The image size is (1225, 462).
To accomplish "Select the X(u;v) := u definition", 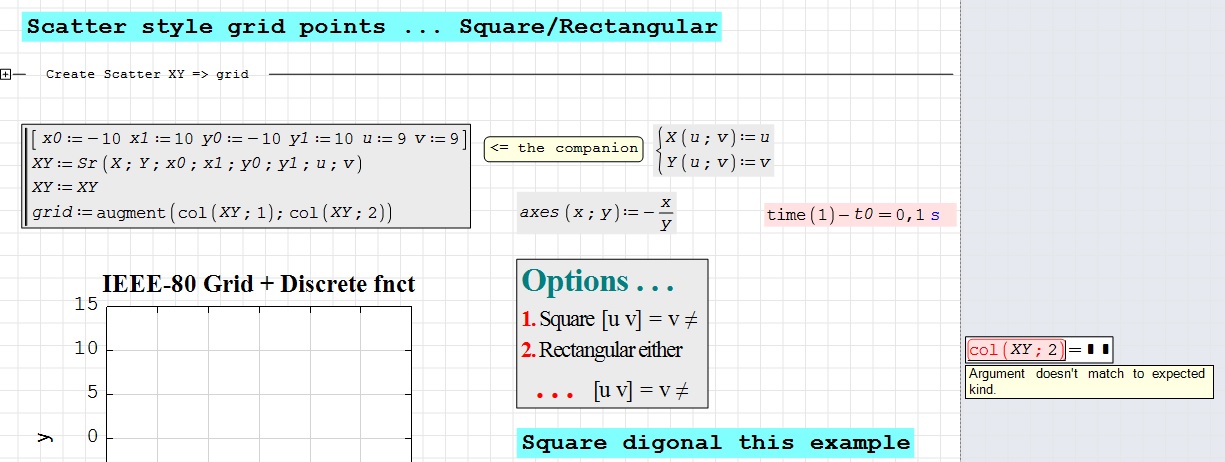I will click(718, 138).
